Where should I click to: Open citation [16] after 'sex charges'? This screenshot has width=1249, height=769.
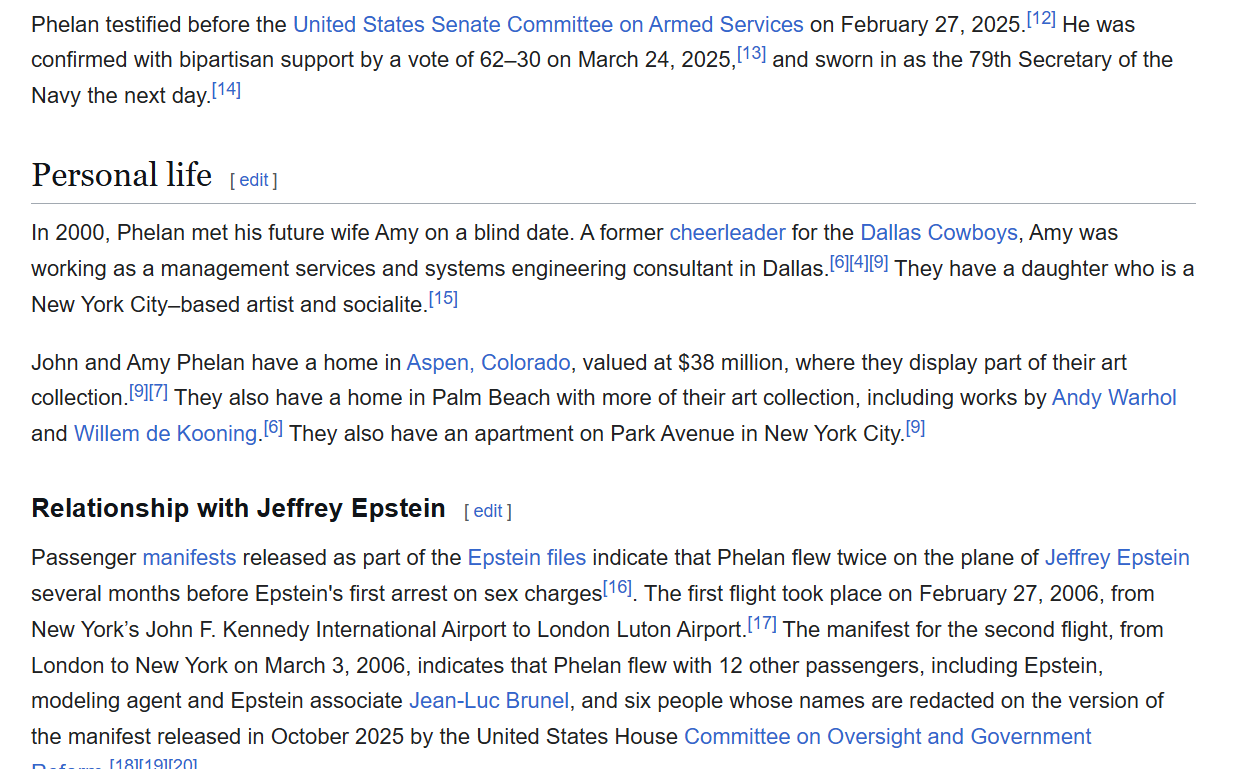(617, 588)
